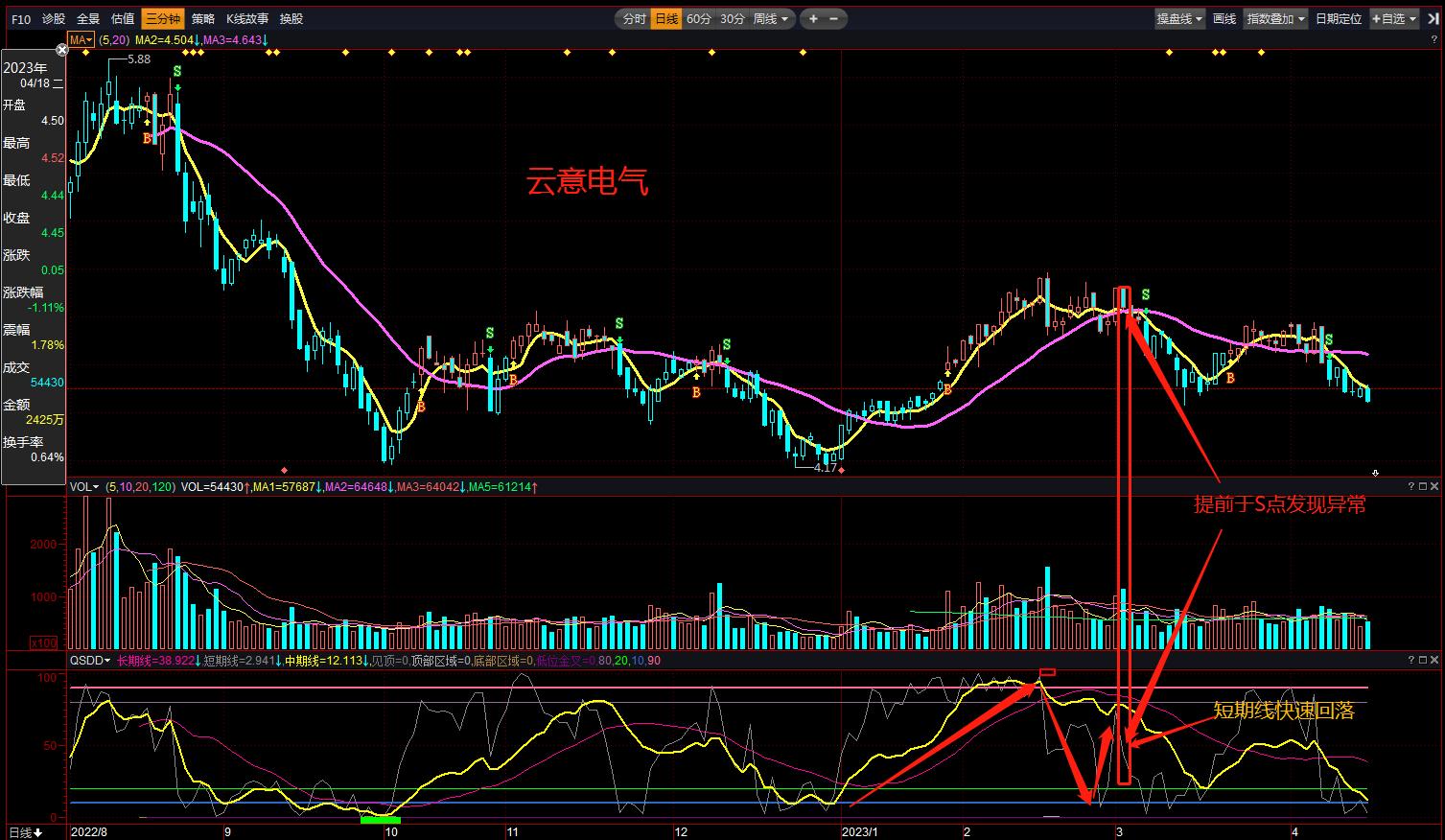1445x840 pixels.
Task: Click the green bottom-zone bar above October
Action: 381,819
